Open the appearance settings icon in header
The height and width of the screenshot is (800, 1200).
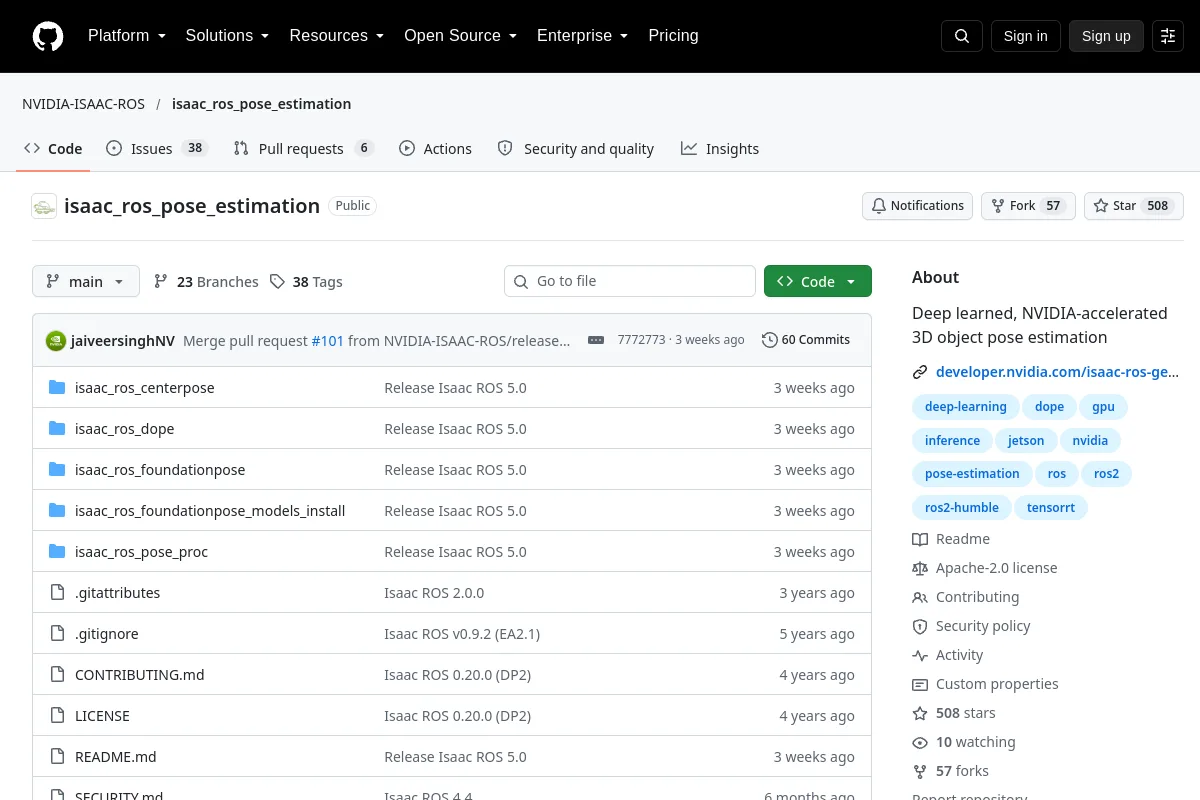(x=1168, y=36)
